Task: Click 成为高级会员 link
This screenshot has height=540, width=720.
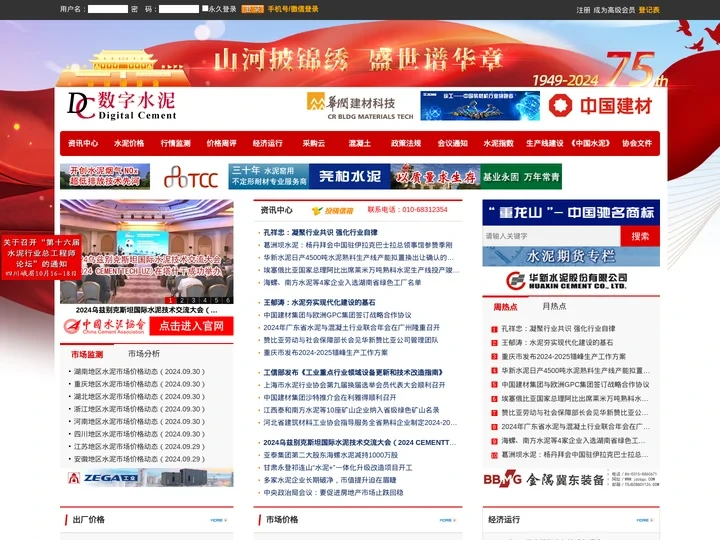Action: 614,10
